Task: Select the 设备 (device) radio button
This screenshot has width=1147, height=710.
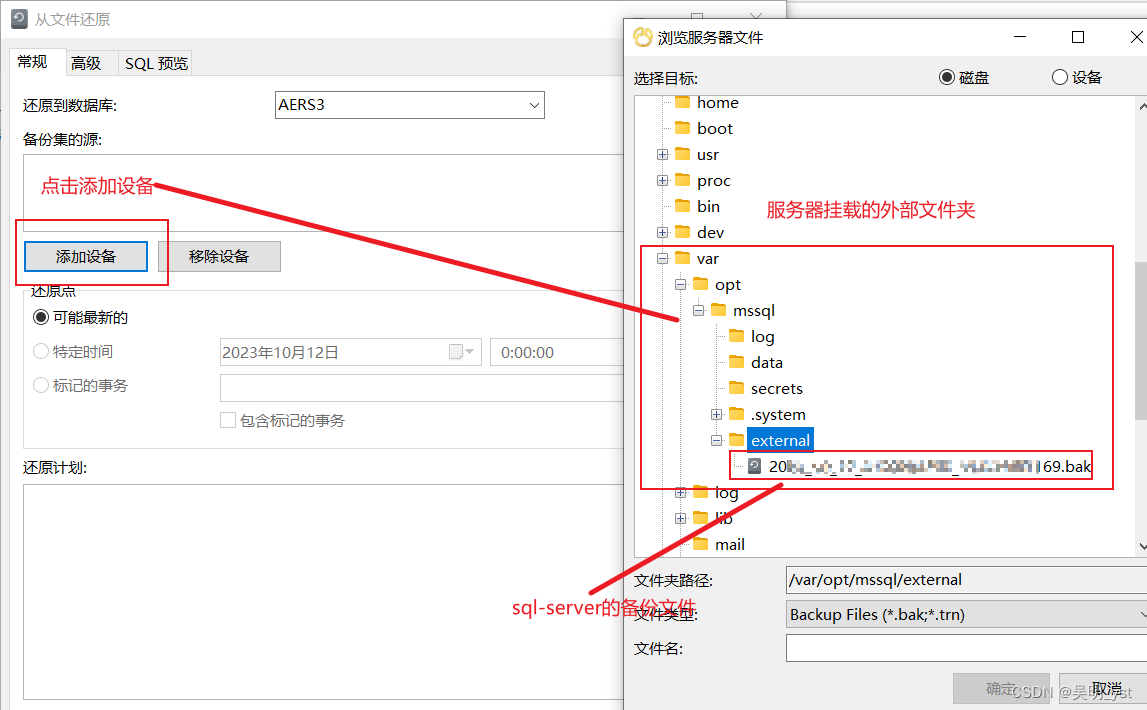Action: (x=1059, y=77)
